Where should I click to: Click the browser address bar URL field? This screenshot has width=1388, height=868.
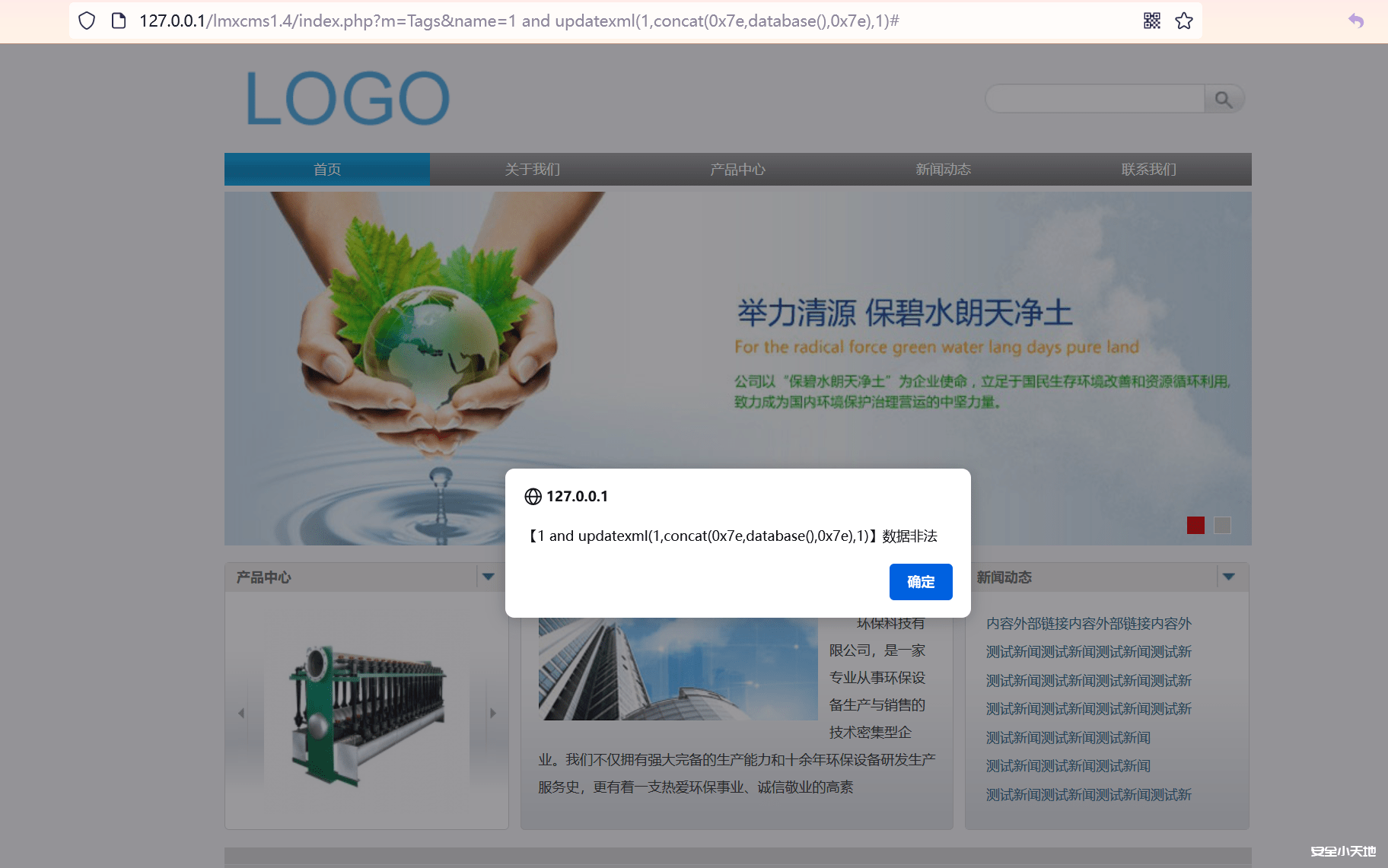point(517,21)
